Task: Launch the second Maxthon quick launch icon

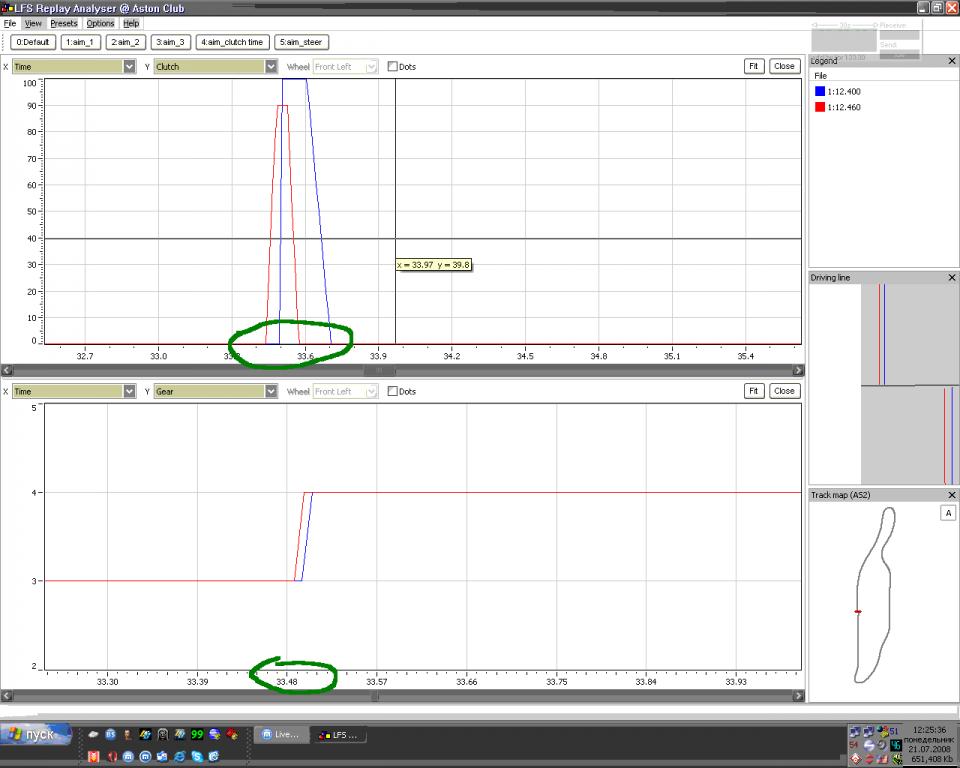Action: pyautogui.click(x=145, y=756)
